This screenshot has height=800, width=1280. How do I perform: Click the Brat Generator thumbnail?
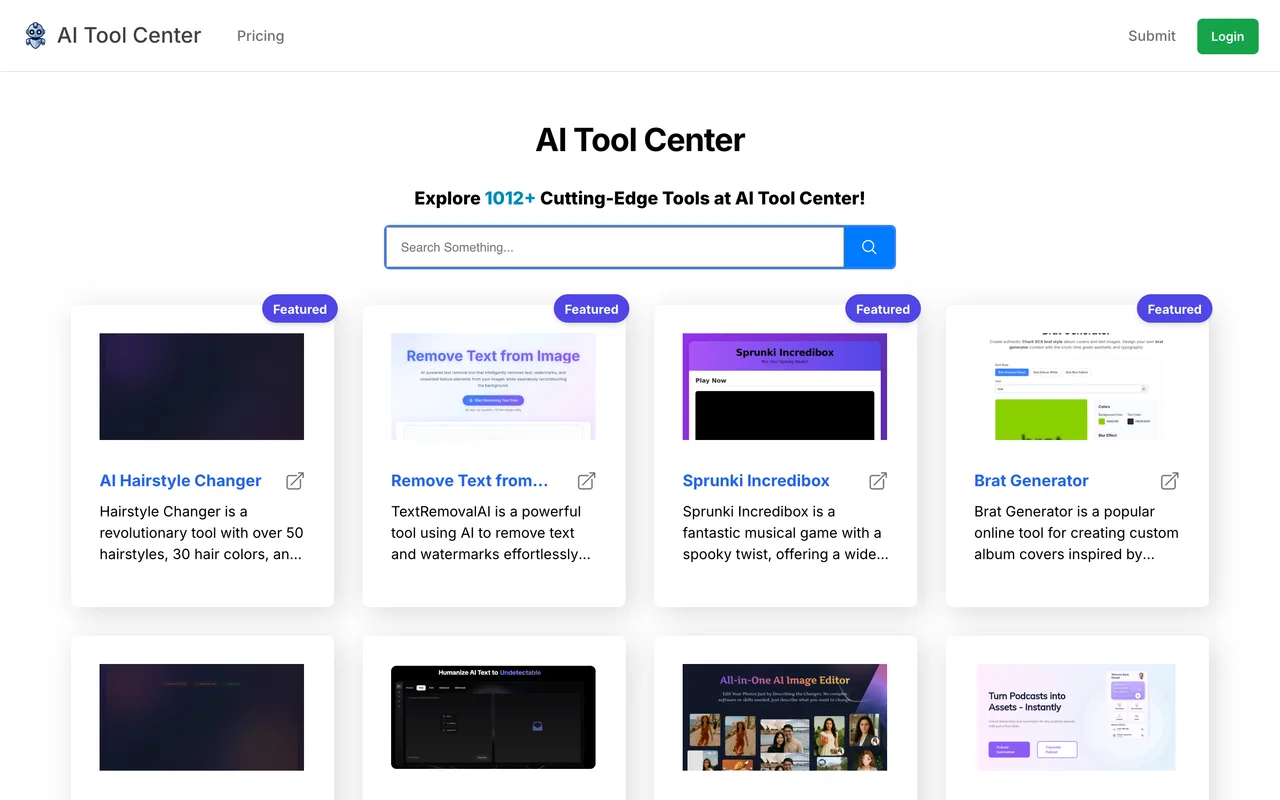(1077, 387)
